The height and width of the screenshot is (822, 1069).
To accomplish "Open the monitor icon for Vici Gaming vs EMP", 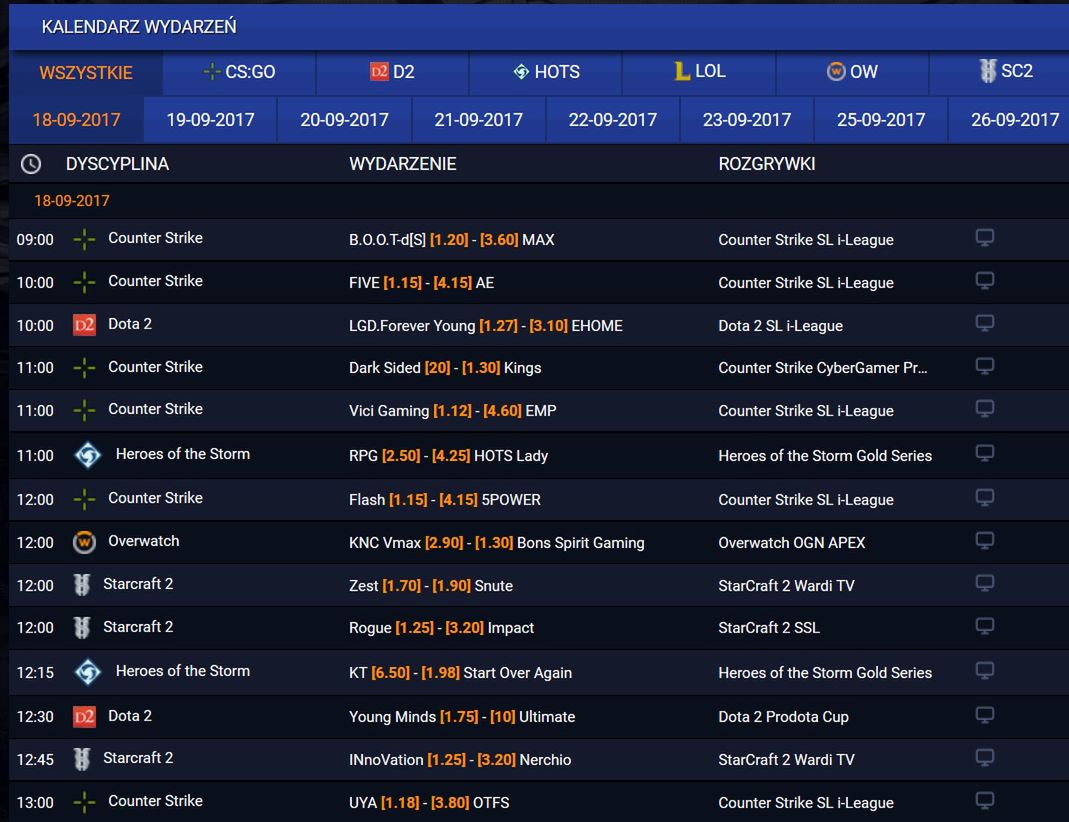I will coord(984,409).
